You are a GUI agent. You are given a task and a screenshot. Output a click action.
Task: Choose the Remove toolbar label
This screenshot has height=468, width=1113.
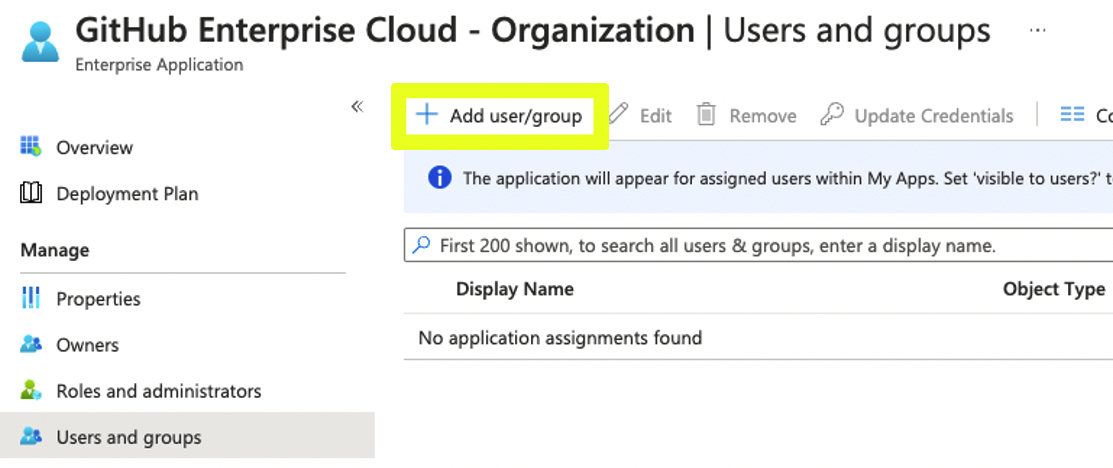(x=762, y=116)
